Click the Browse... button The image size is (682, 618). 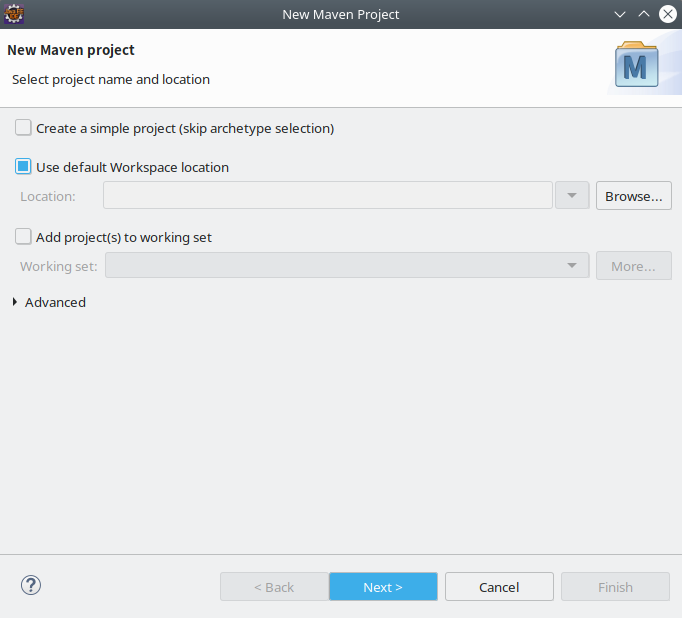tap(634, 196)
